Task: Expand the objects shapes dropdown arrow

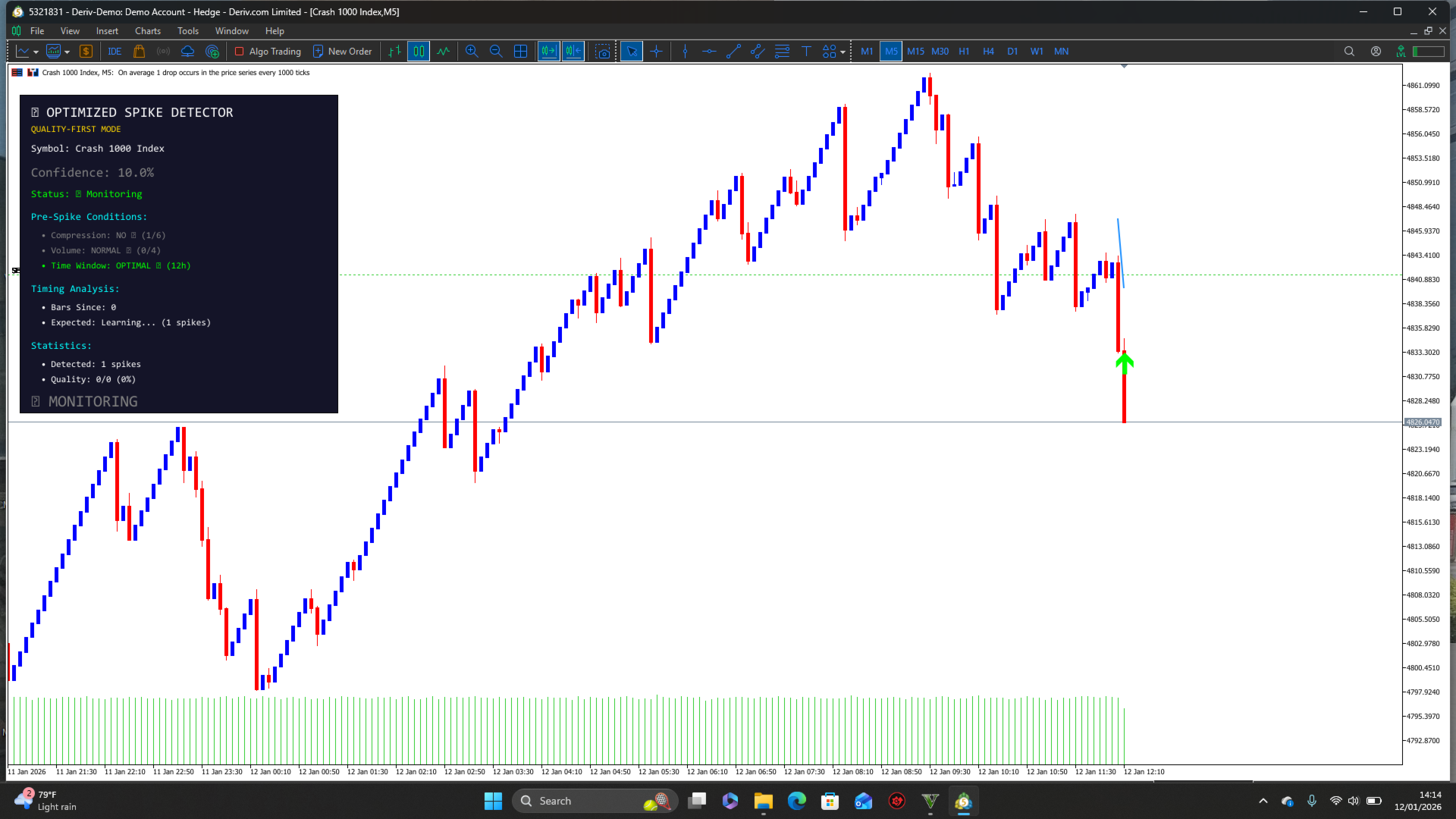Action: click(x=843, y=52)
